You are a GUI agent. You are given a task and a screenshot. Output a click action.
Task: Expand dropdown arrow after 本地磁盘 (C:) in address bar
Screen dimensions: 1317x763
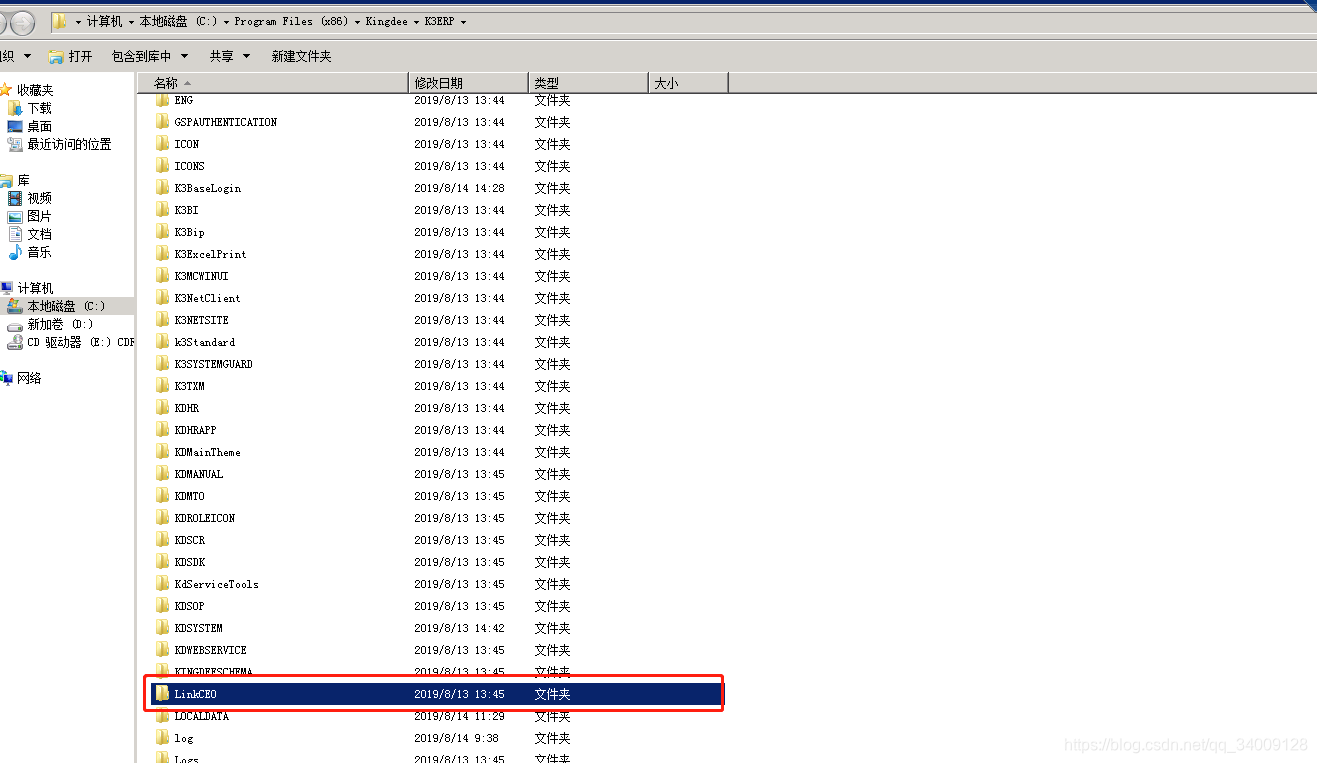[x=226, y=21]
